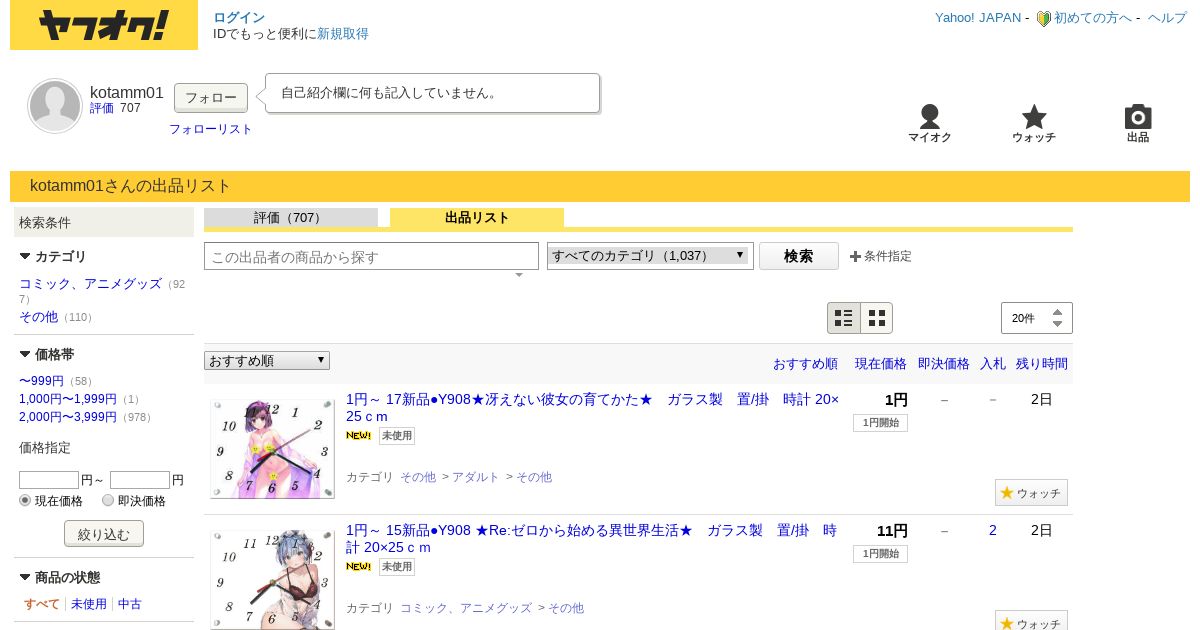Focus the maximum price input field
Screen dimensions: 1200x630
tap(140, 480)
